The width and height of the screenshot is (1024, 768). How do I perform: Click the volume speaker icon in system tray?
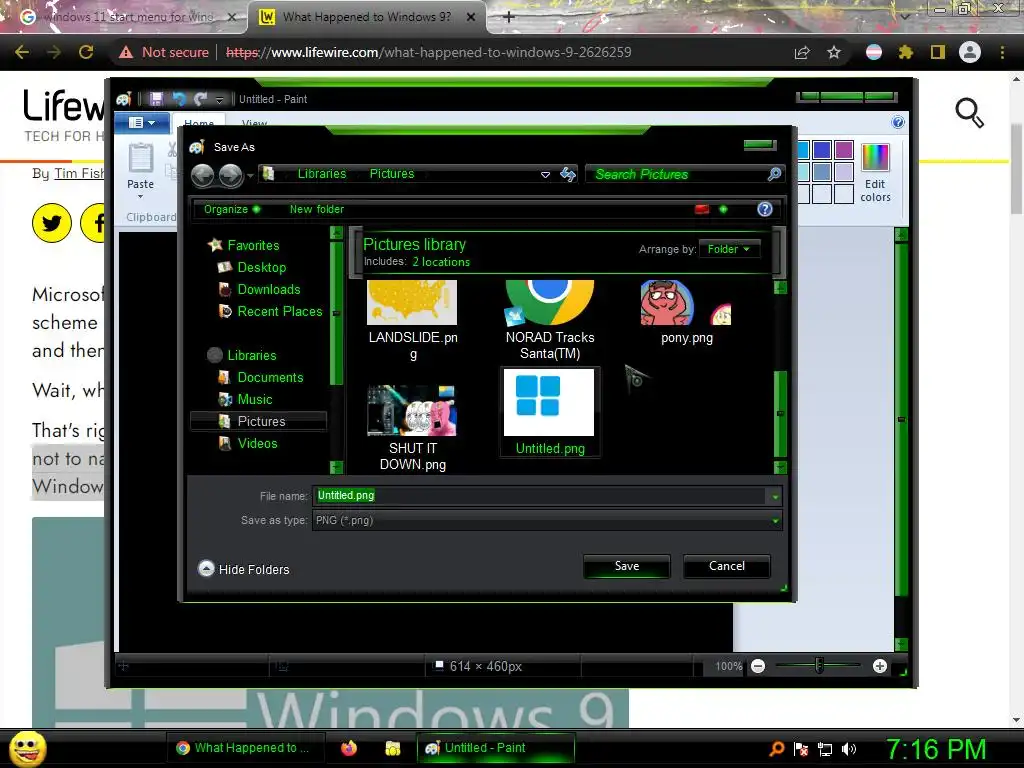(x=849, y=749)
